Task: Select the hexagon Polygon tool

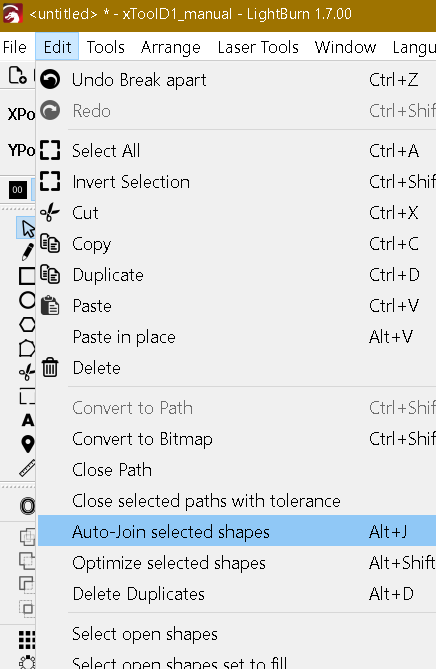Action: pyautogui.click(x=27, y=324)
